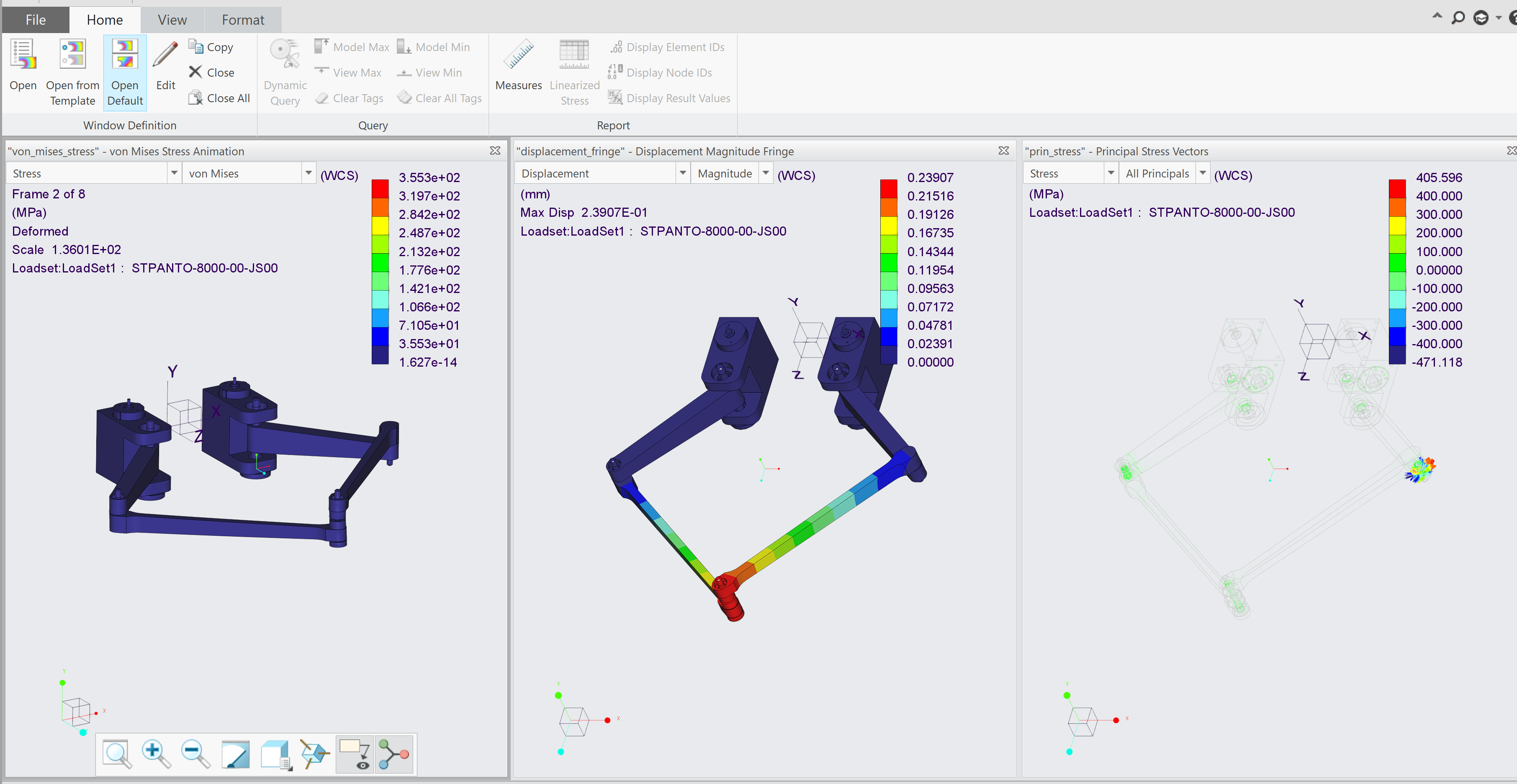Select the Linearized Stress tool
The image size is (1517, 784).
[x=573, y=71]
